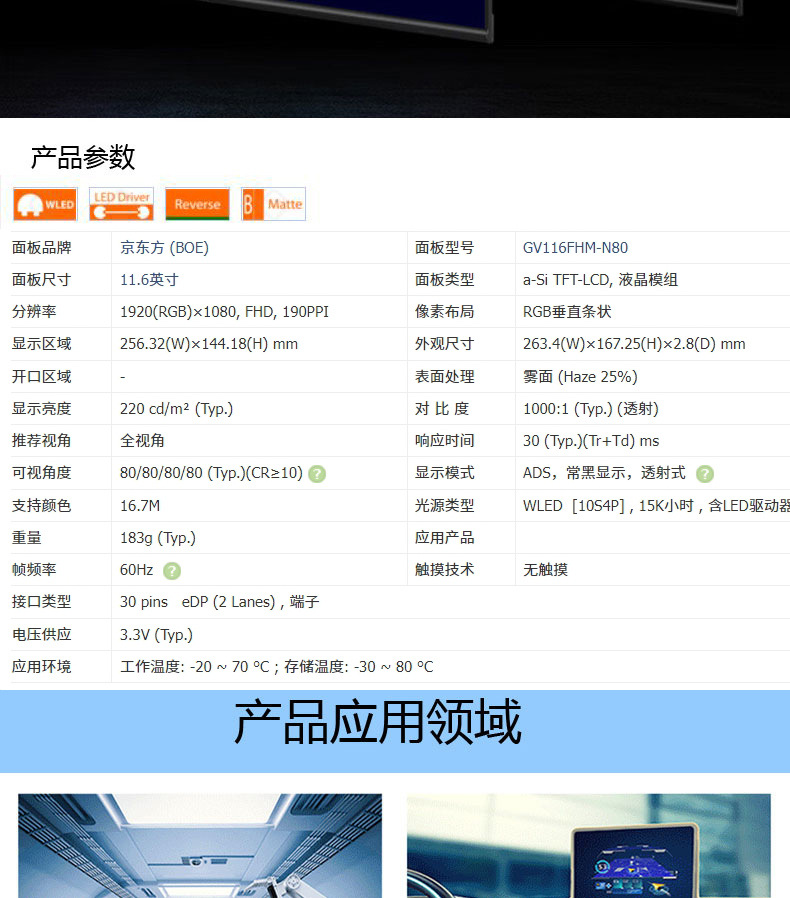Click the 对 比 度 row label
The width and height of the screenshot is (790, 898).
click(442, 408)
